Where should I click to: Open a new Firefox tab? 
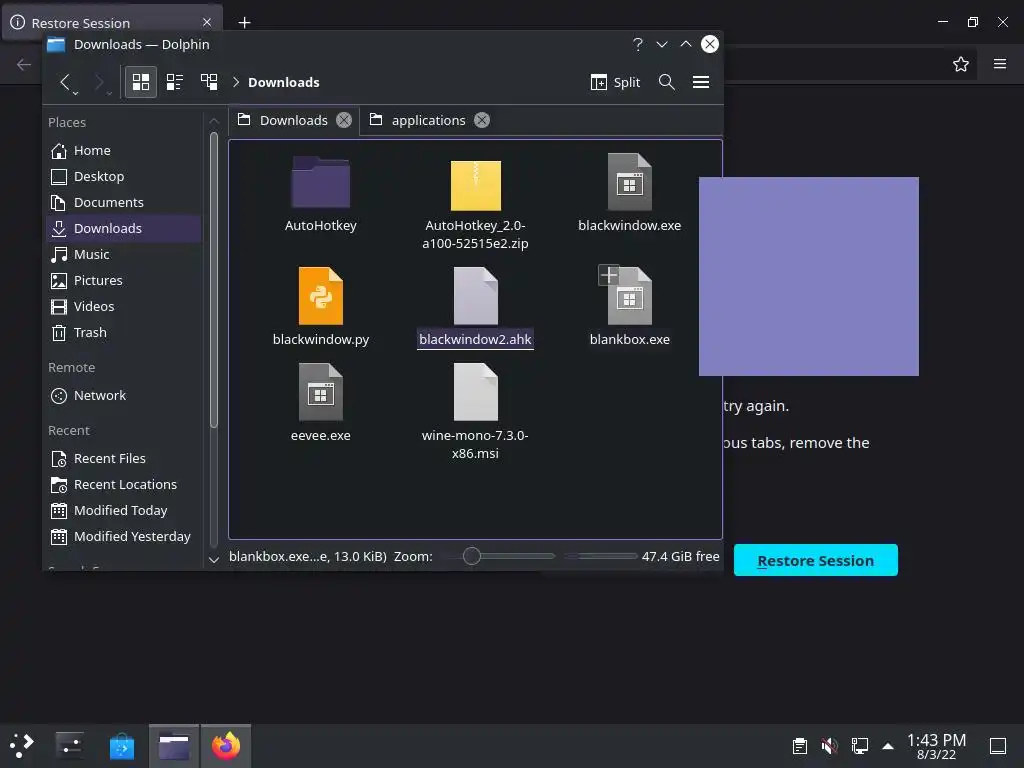point(244,23)
